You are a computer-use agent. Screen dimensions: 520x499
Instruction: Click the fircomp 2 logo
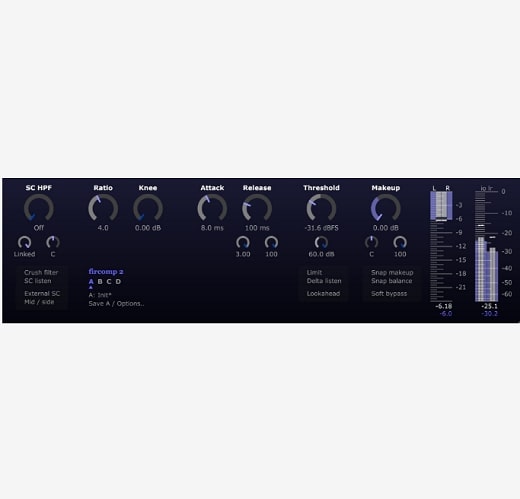click(106, 272)
